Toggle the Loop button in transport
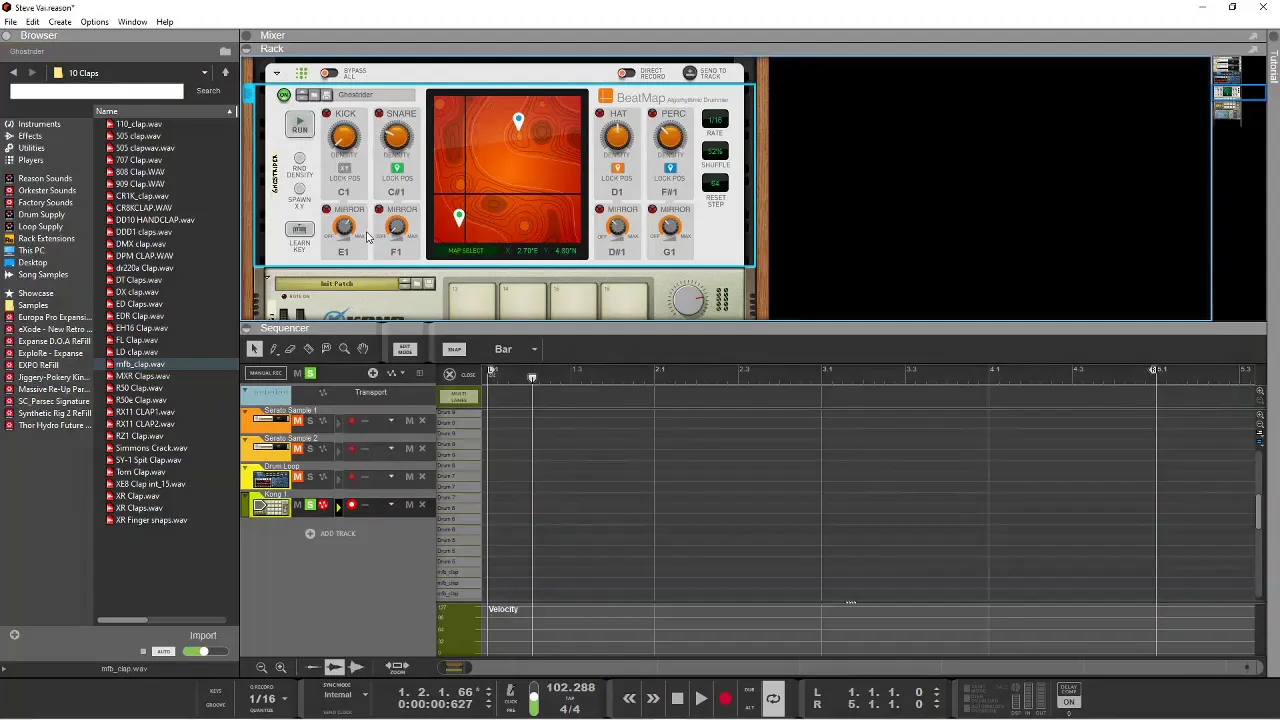The height and width of the screenshot is (720, 1280). coord(773,699)
